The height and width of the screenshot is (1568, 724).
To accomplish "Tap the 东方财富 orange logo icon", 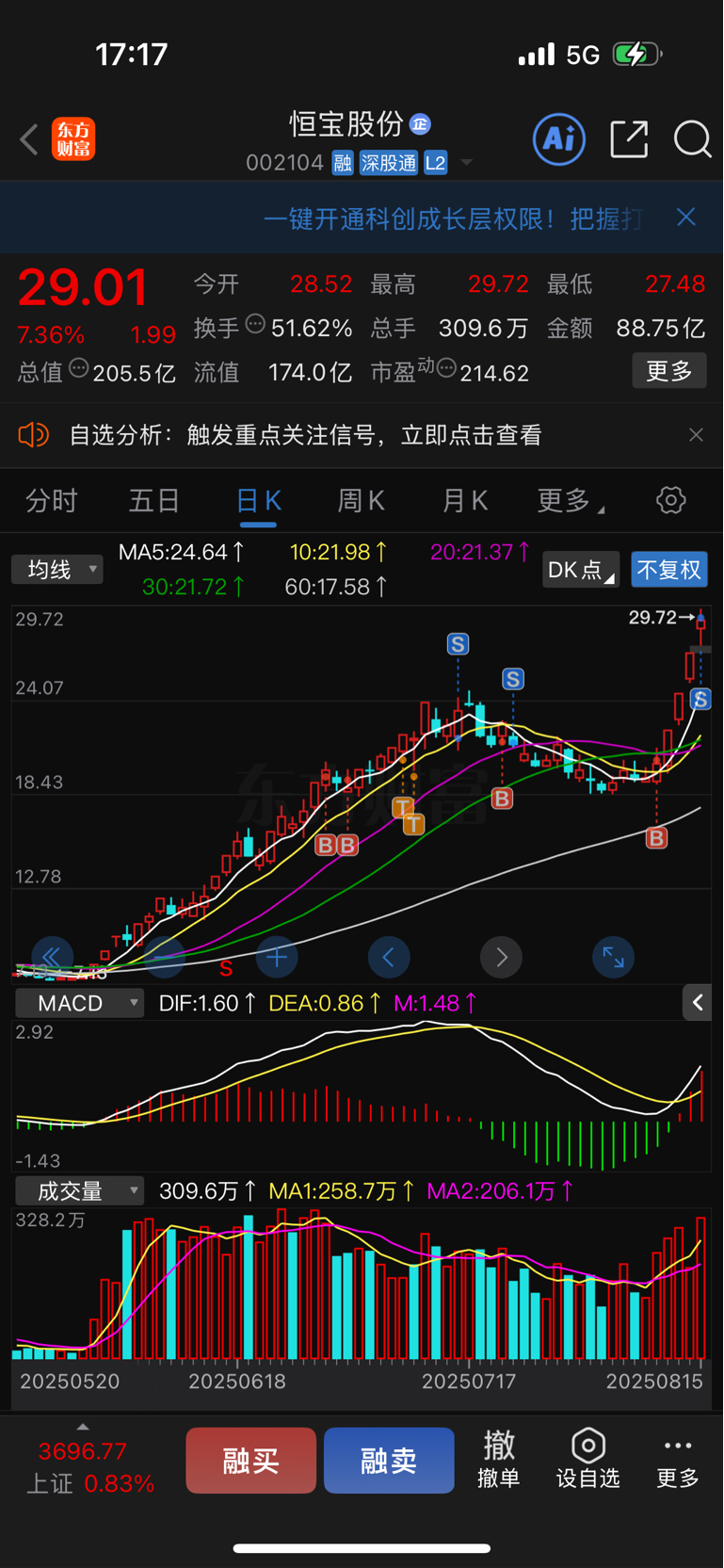I will 73,139.
